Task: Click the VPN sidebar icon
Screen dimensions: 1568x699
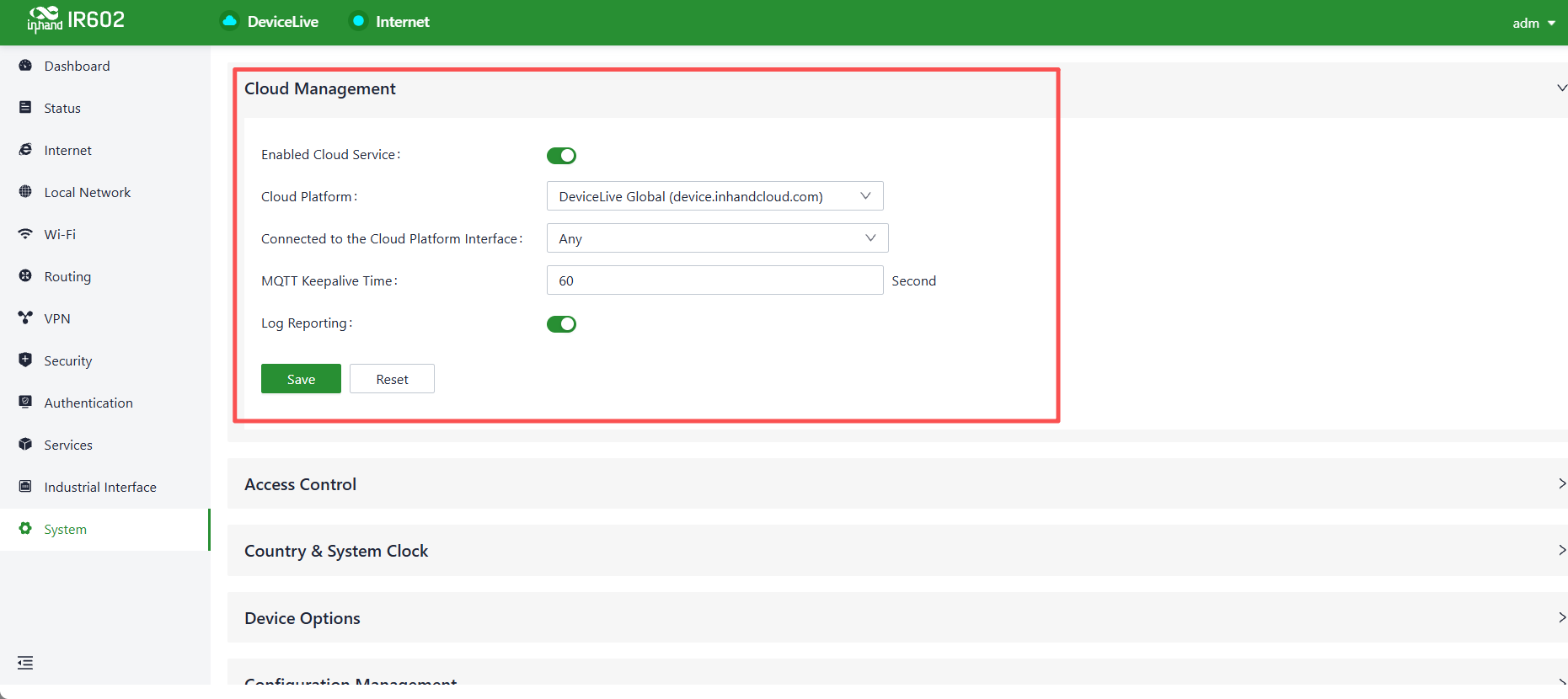Action: pos(25,318)
